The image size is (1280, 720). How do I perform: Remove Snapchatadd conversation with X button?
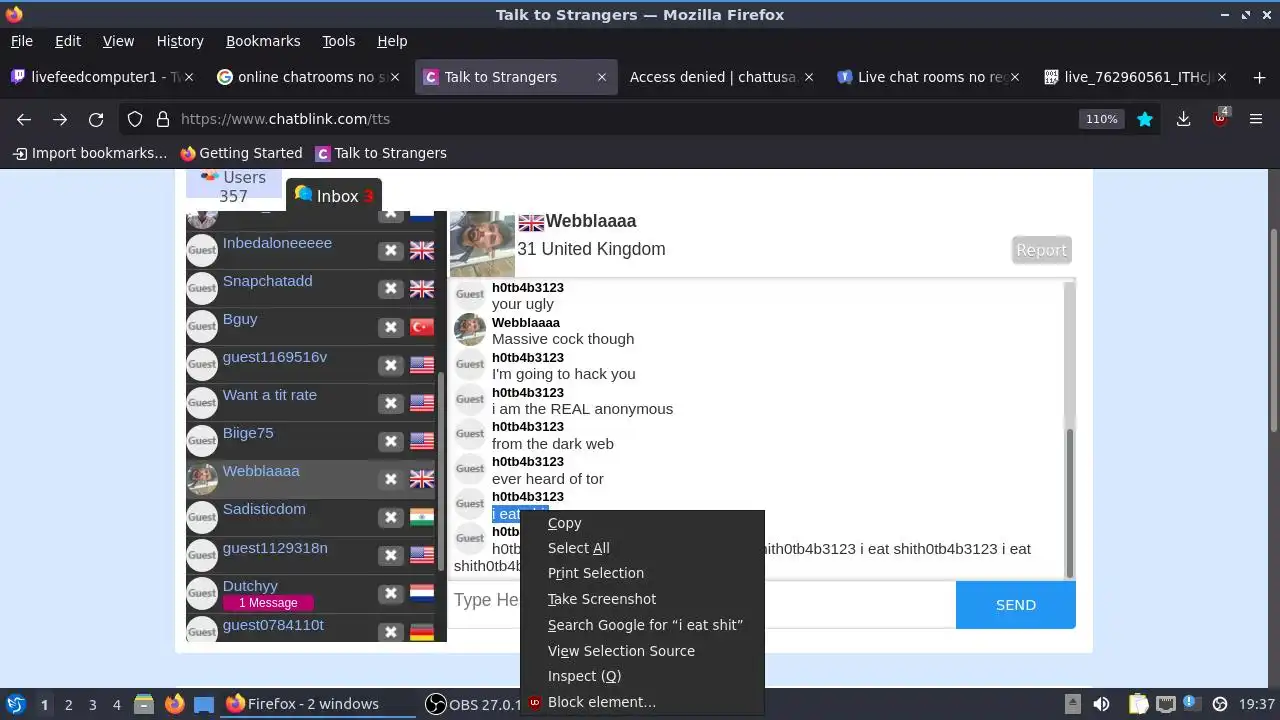(391, 289)
